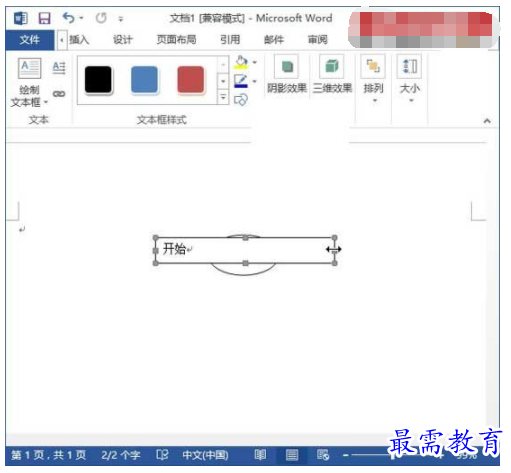Click bottom-center handle of text box
Screen dimensions: 511x473
246,263
